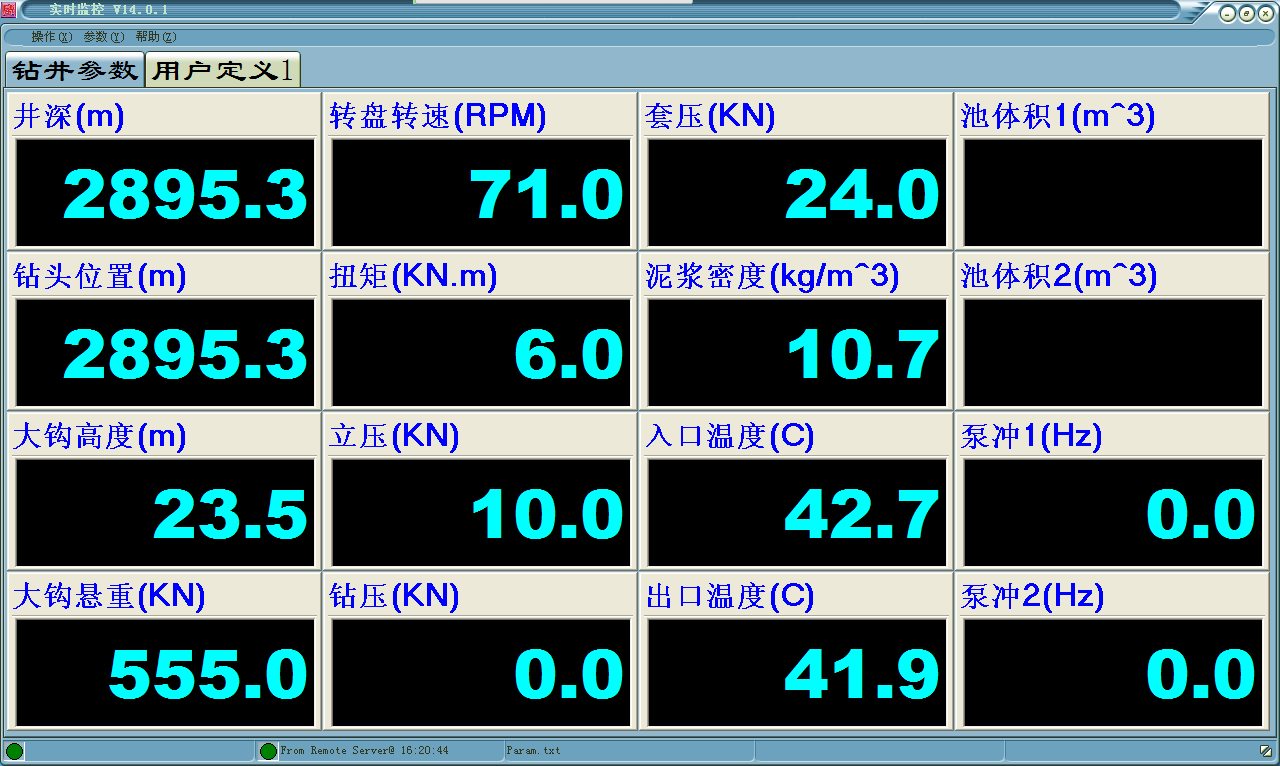Click the resize grip icon in status bar
This screenshot has height=766, width=1280.
pyautogui.click(x=1266, y=751)
